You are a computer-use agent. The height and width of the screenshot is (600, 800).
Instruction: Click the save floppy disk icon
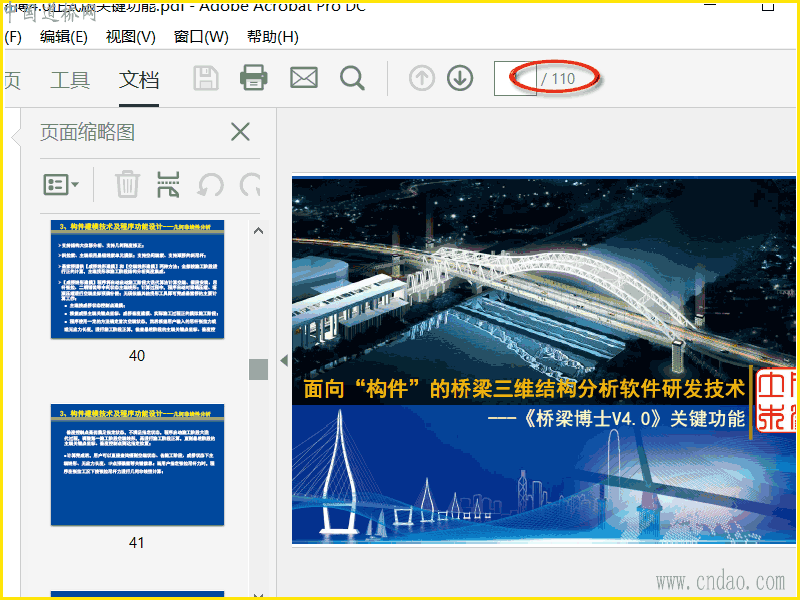point(206,79)
